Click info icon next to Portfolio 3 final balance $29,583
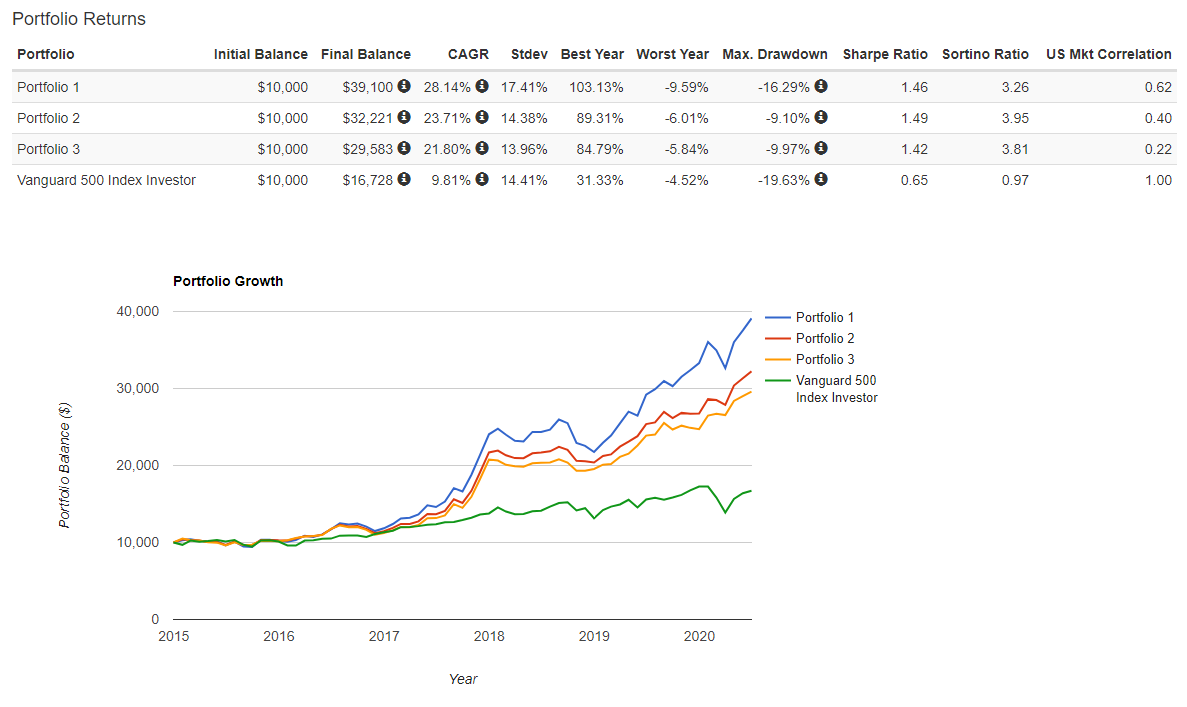The width and height of the screenshot is (1187, 707). tap(404, 149)
